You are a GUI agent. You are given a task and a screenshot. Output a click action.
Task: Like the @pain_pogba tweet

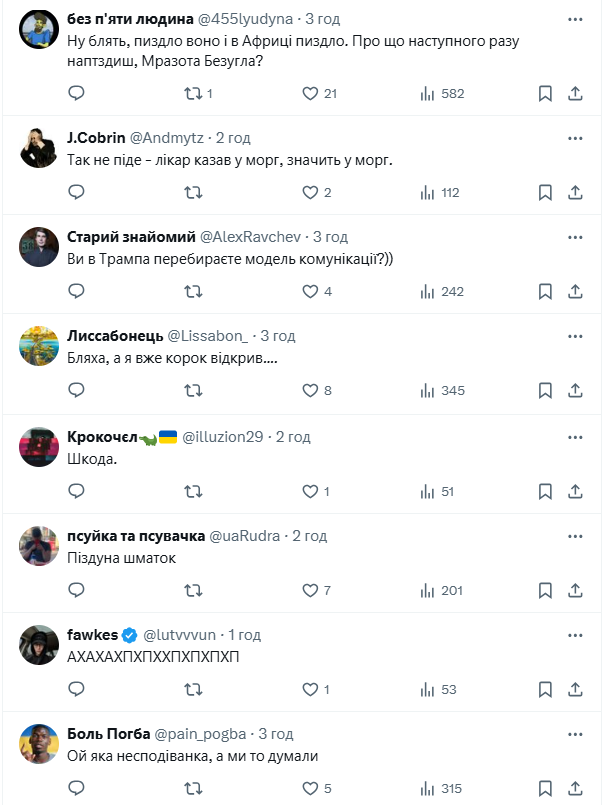[x=310, y=787]
